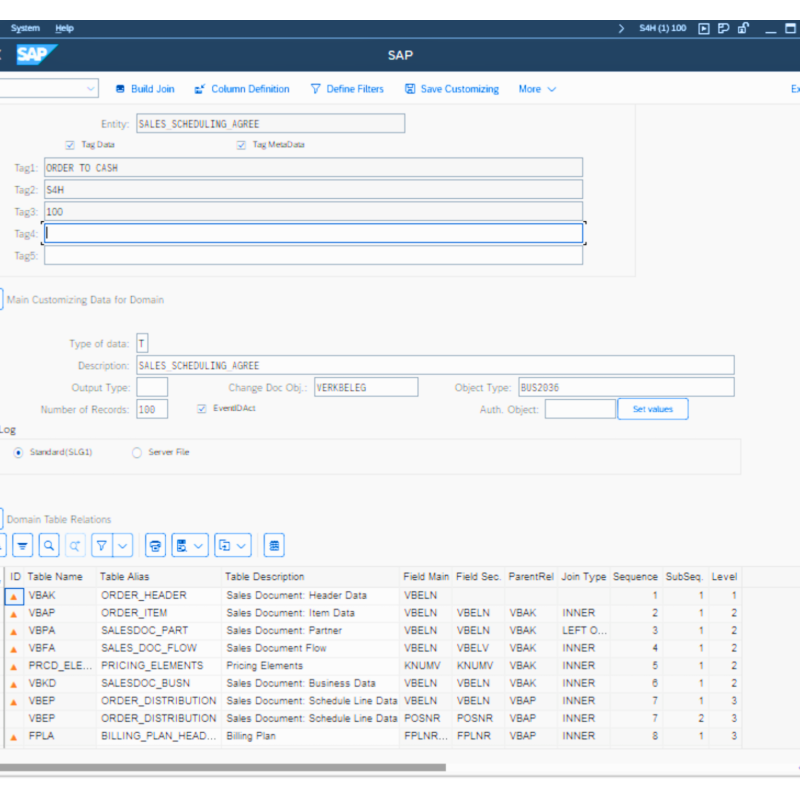
Task: Open the Help menu
Action: coord(64,28)
